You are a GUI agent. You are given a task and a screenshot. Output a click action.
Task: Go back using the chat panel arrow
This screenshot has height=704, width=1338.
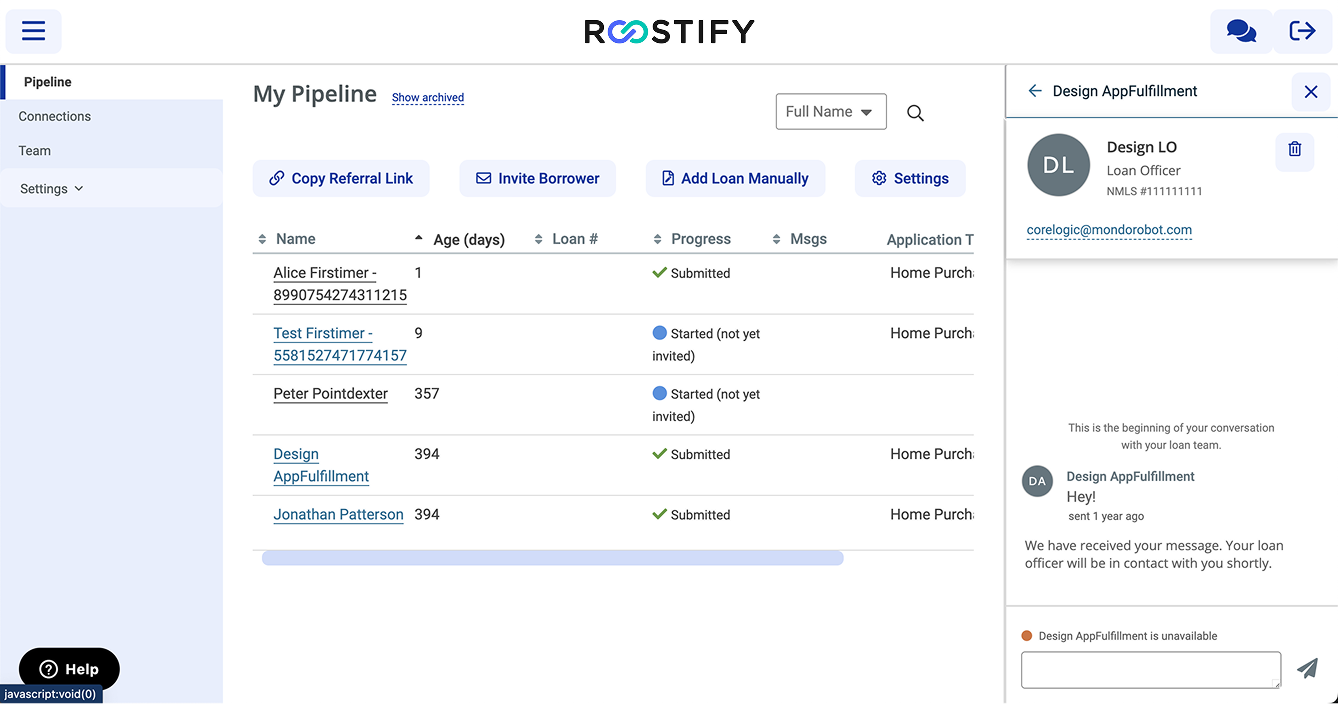pos(1035,91)
